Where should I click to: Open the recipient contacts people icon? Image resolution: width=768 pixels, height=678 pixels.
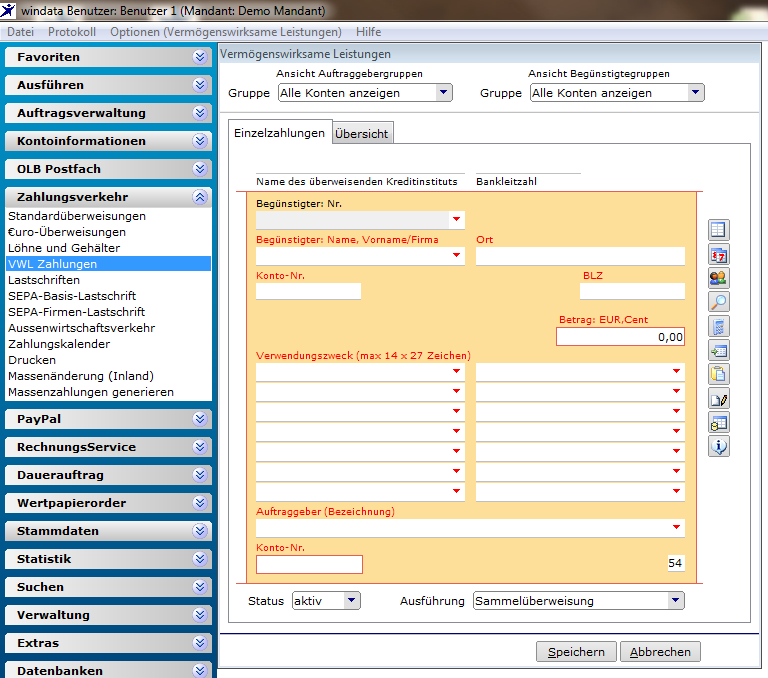coord(719,278)
